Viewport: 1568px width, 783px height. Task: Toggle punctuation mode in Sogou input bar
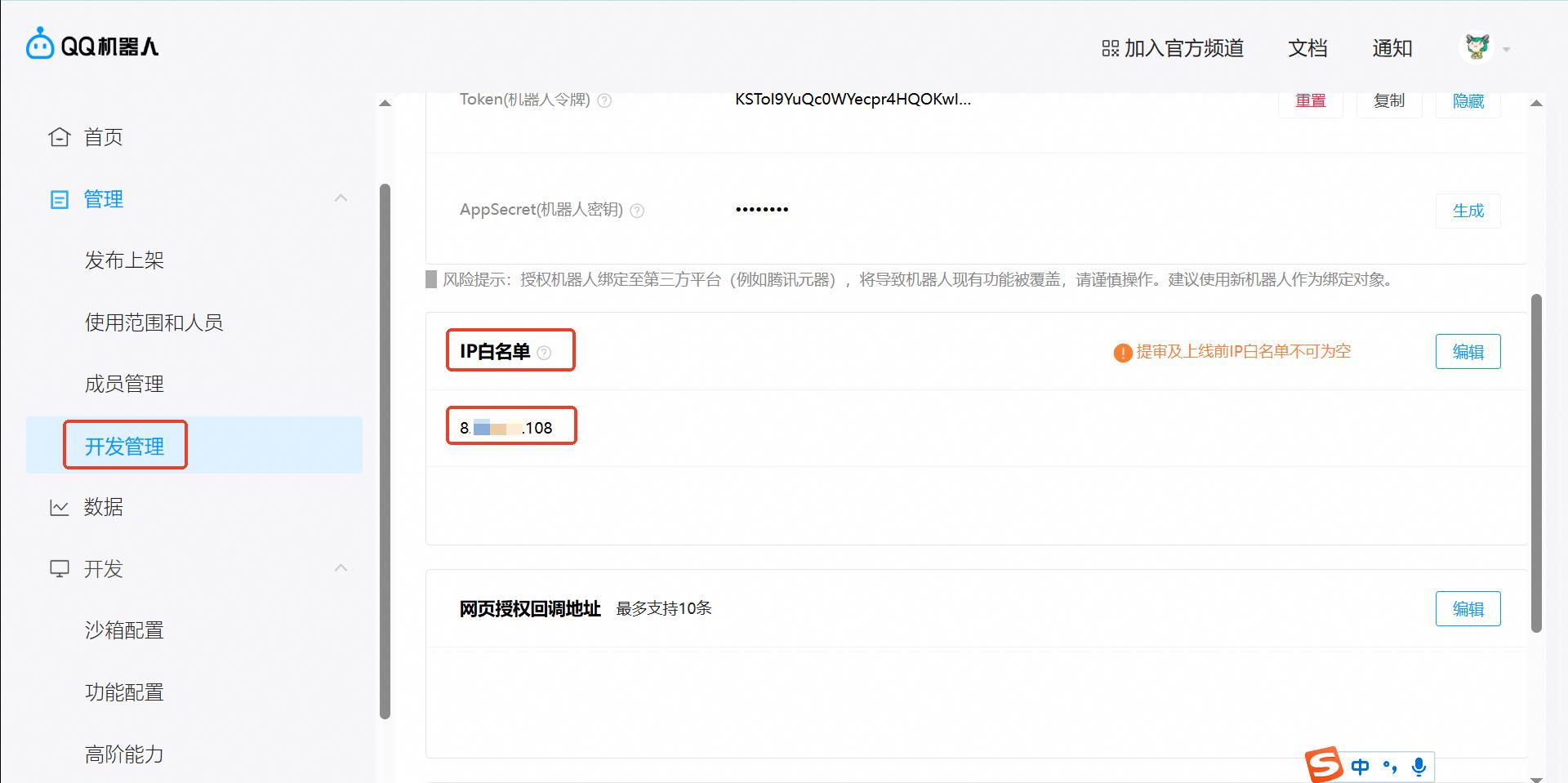point(1390,766)
